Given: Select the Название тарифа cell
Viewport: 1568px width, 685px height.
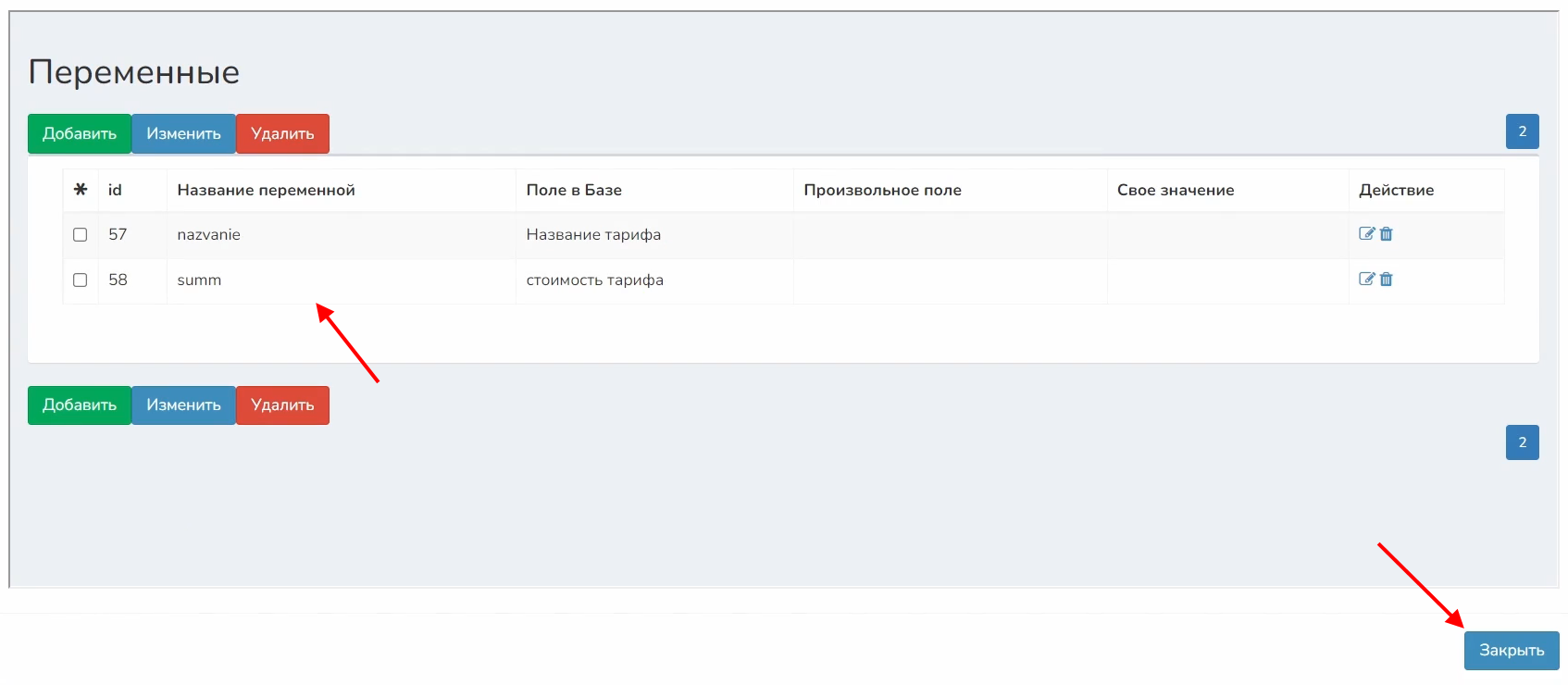Looking at the screenshot, I should click(x=593, y=235).
